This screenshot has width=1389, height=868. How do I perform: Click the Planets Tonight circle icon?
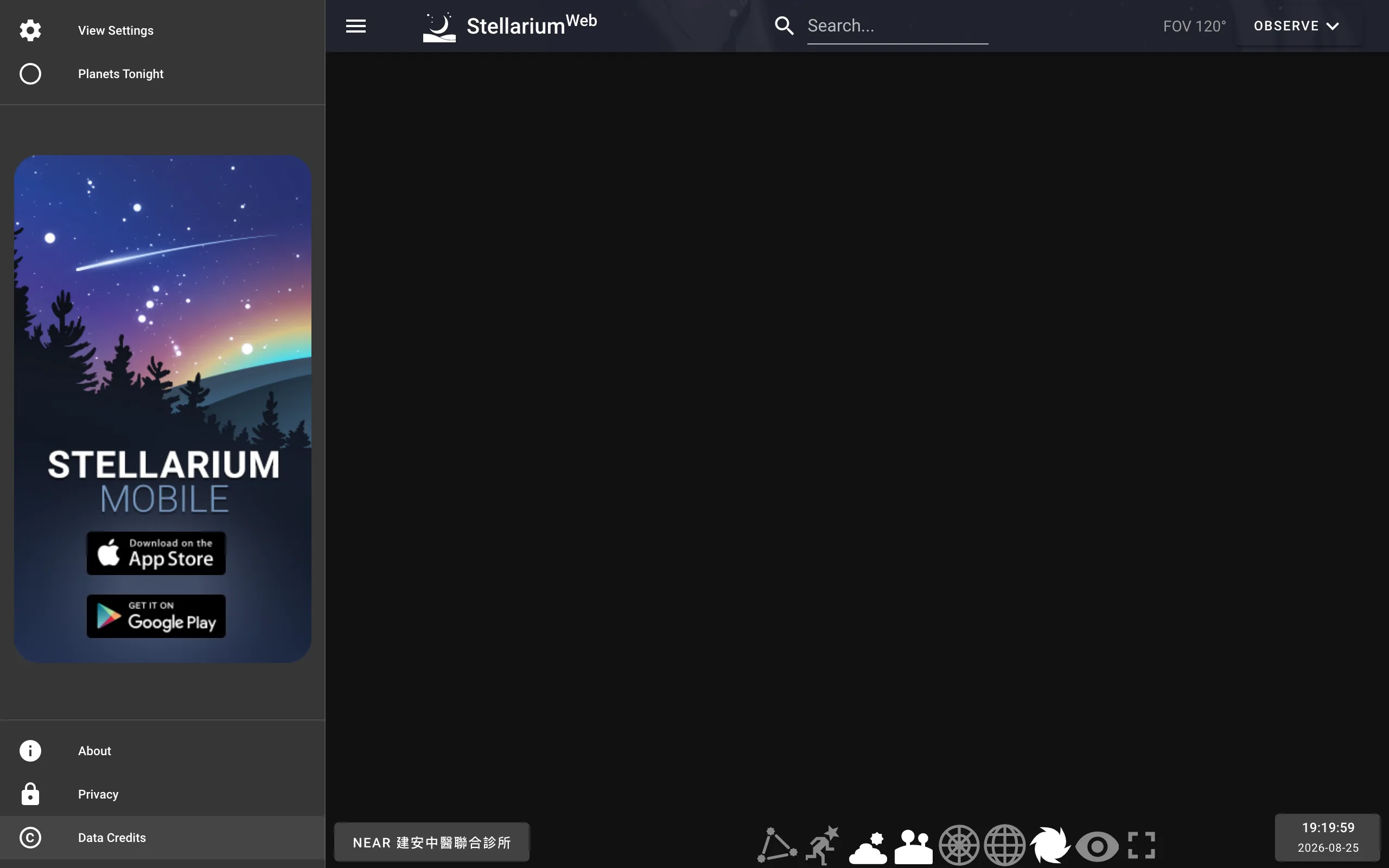(x=30, y=73)
